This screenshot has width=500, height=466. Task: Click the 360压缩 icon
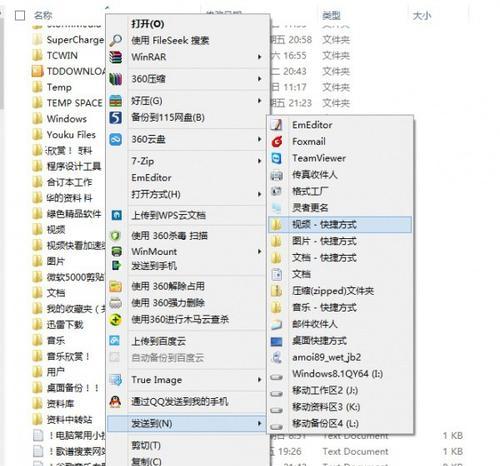[x=116, y=79]
